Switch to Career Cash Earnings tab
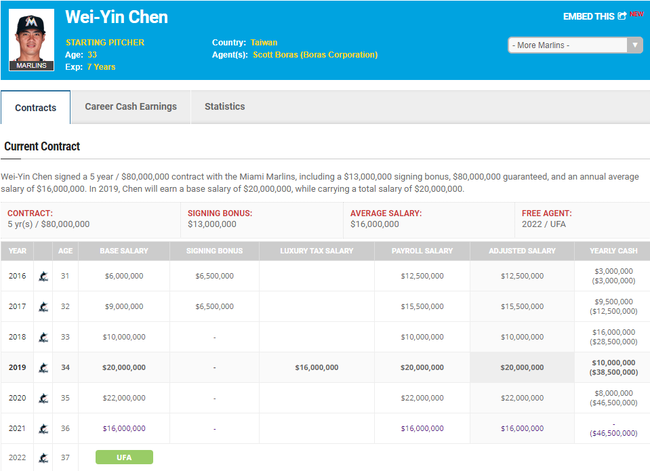This screenshot has width=650, height=471. pyautogui.click(x=131, y=107)
